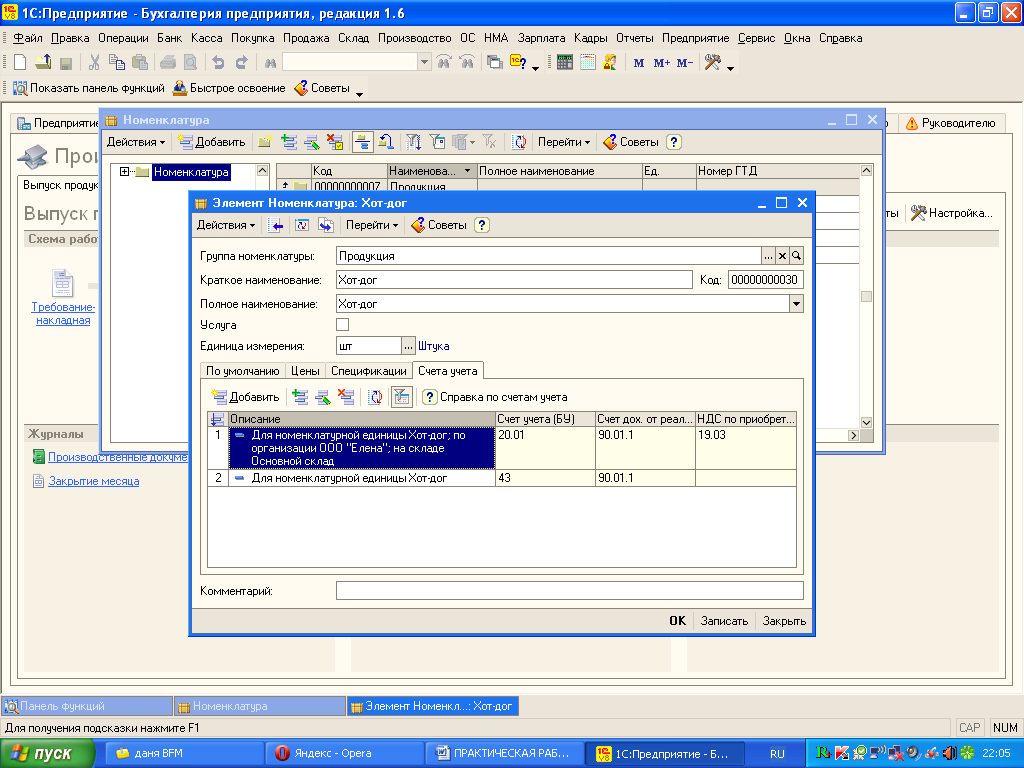Click the edit row pencil icon in Счета учета tab
Screen dimensions: 1024x768
click(323, 397)
